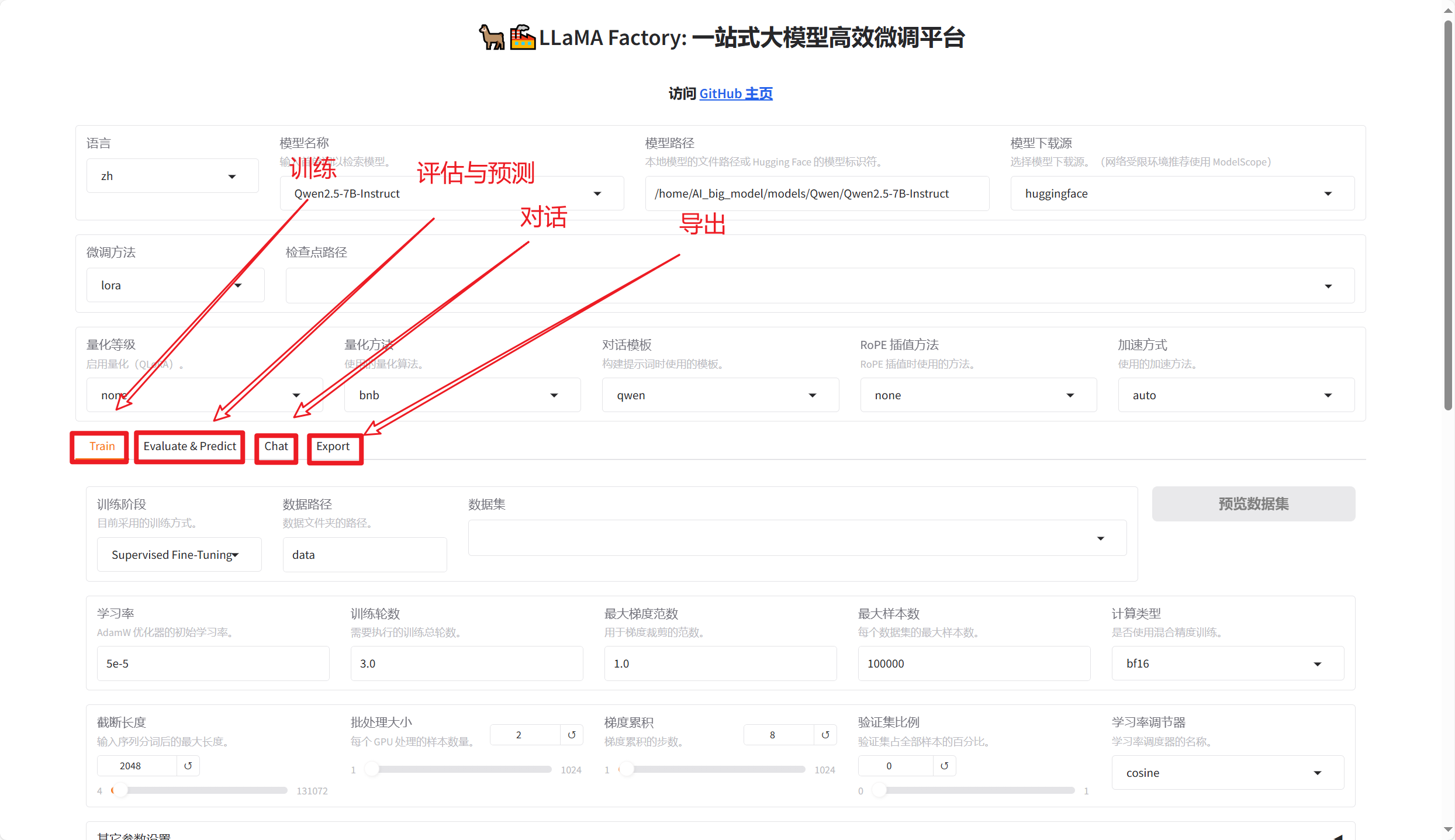1455x840 pixels.
Task: Reset the 批处理大小 value with its reset icon
Action: (x=572, y=735)
